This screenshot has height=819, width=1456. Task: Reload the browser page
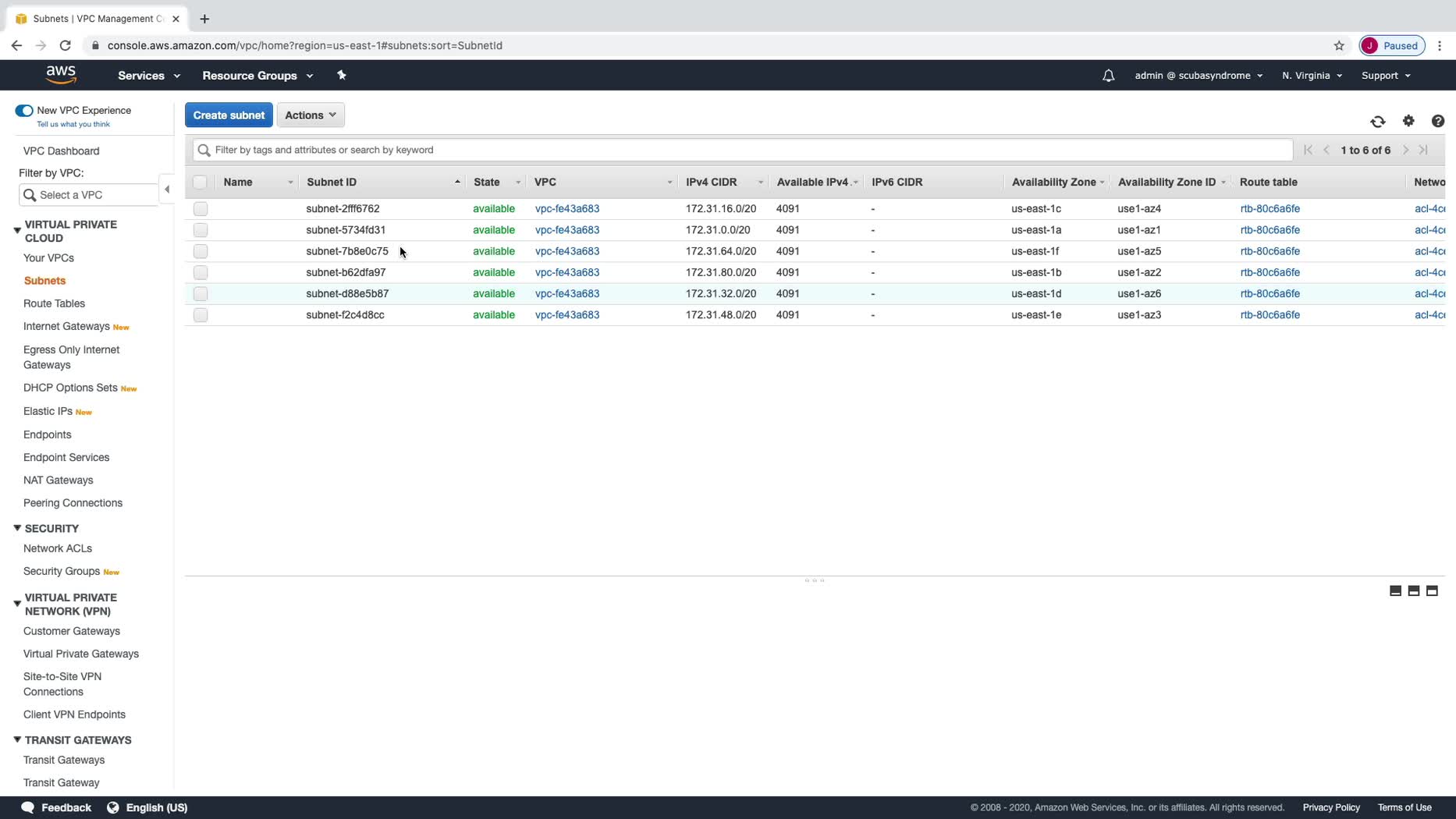click(x=66, y=45)
